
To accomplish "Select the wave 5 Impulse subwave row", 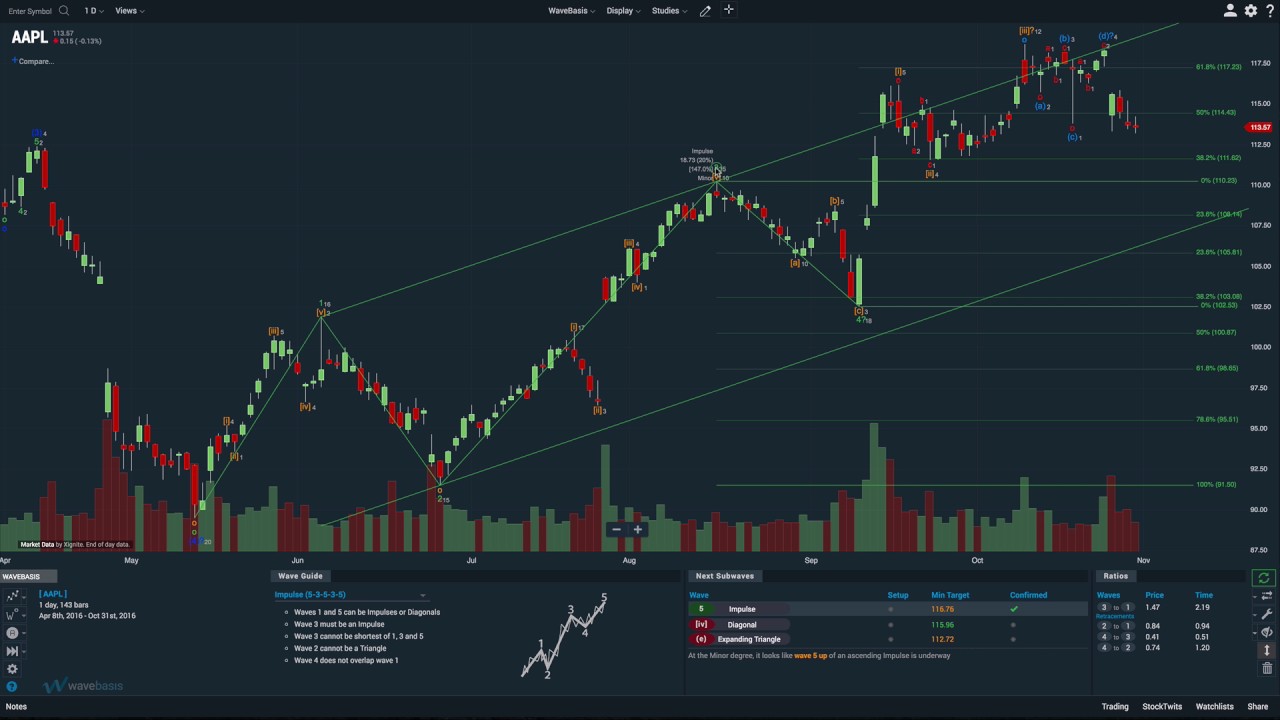I will [x=887, y=609].
